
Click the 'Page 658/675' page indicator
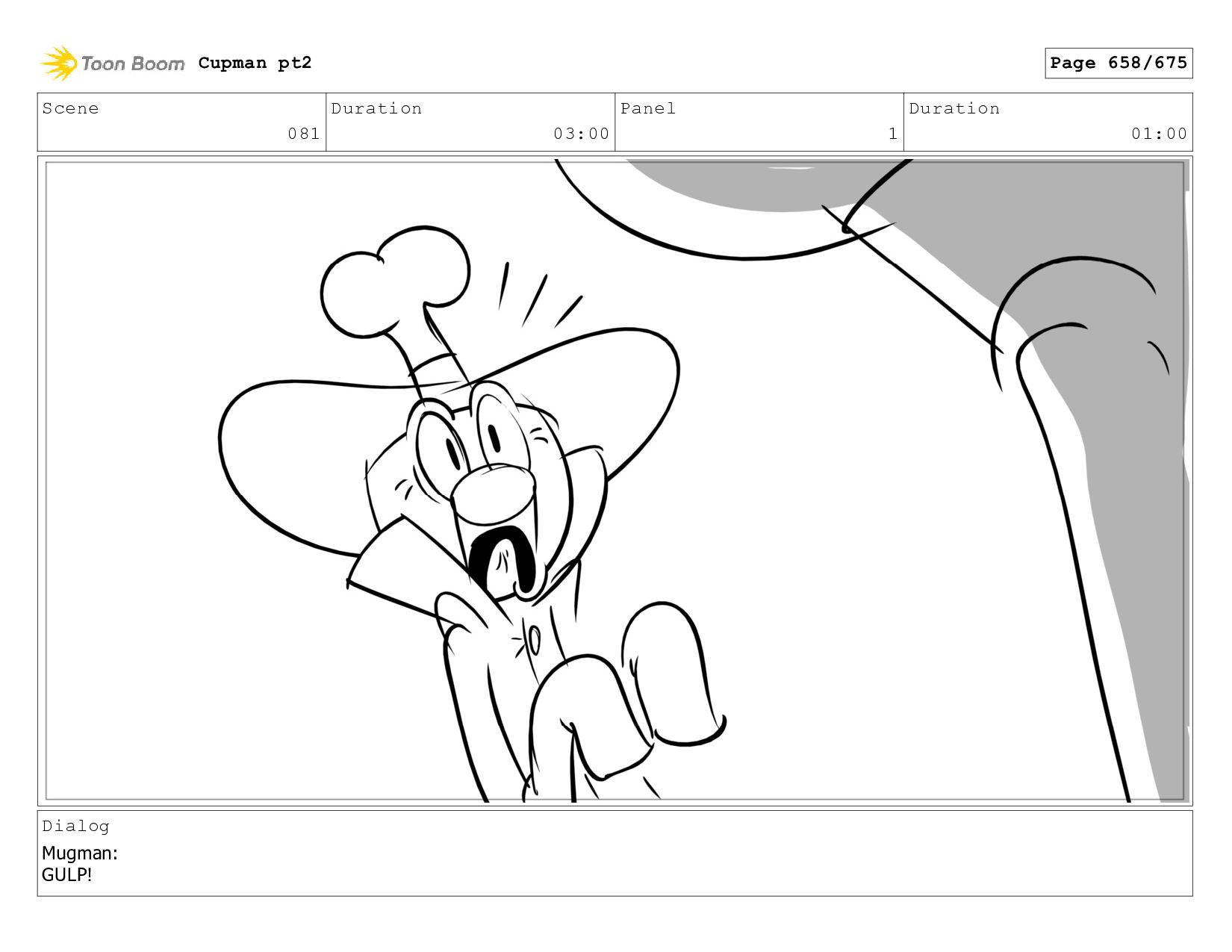tap(1119, 63)
